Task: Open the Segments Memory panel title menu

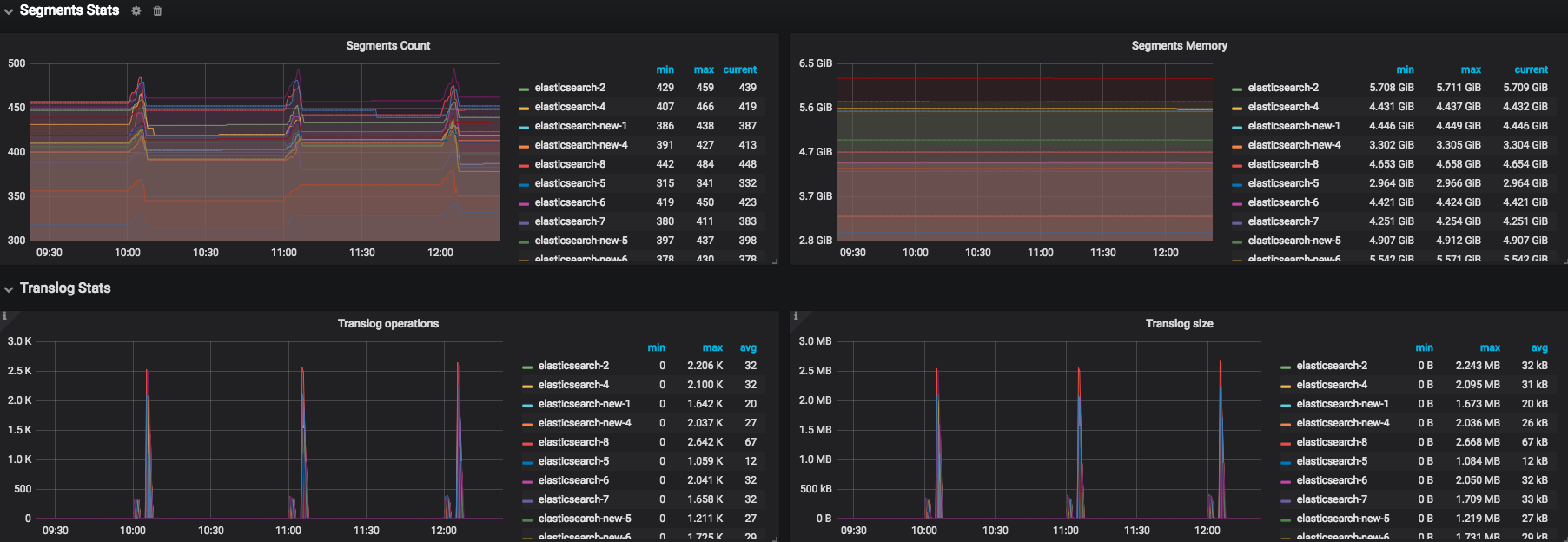Action: click(1179, 45)
